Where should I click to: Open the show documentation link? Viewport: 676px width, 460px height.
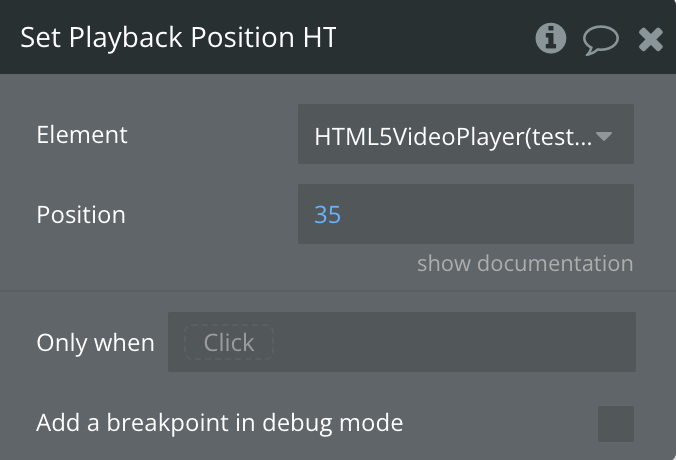(525, 263)
